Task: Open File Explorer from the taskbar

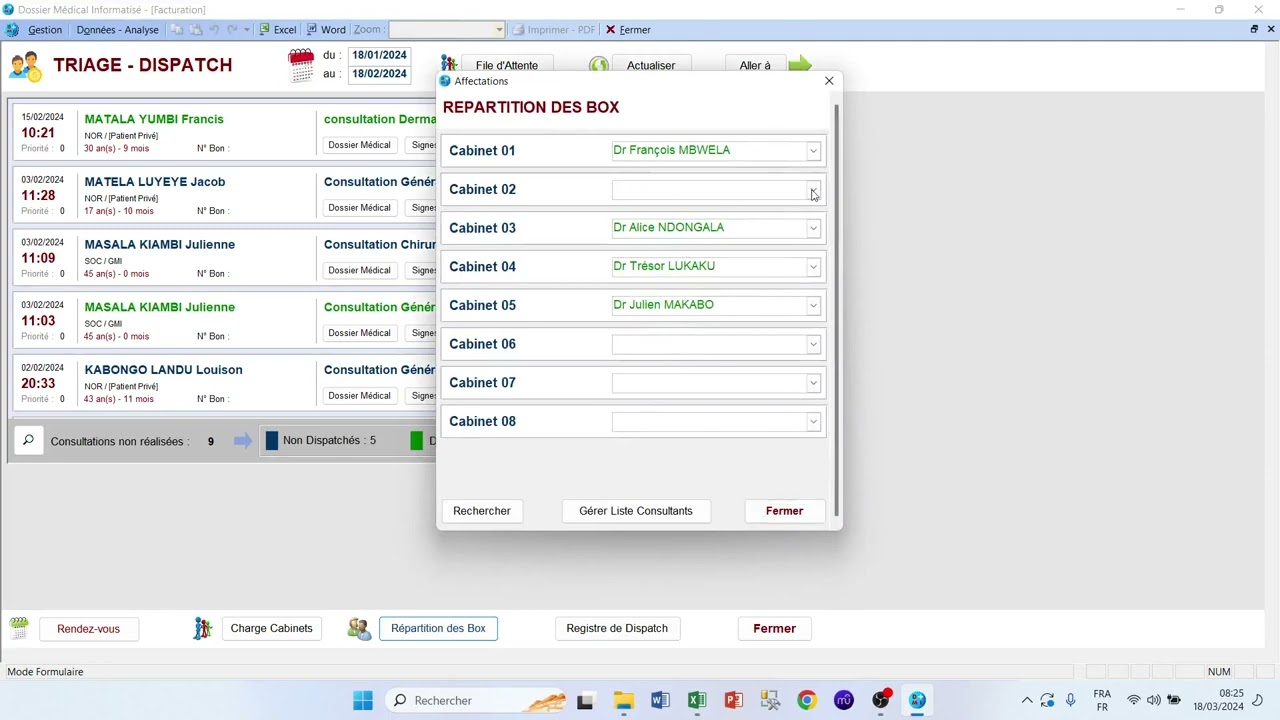Action: (623, 701)
